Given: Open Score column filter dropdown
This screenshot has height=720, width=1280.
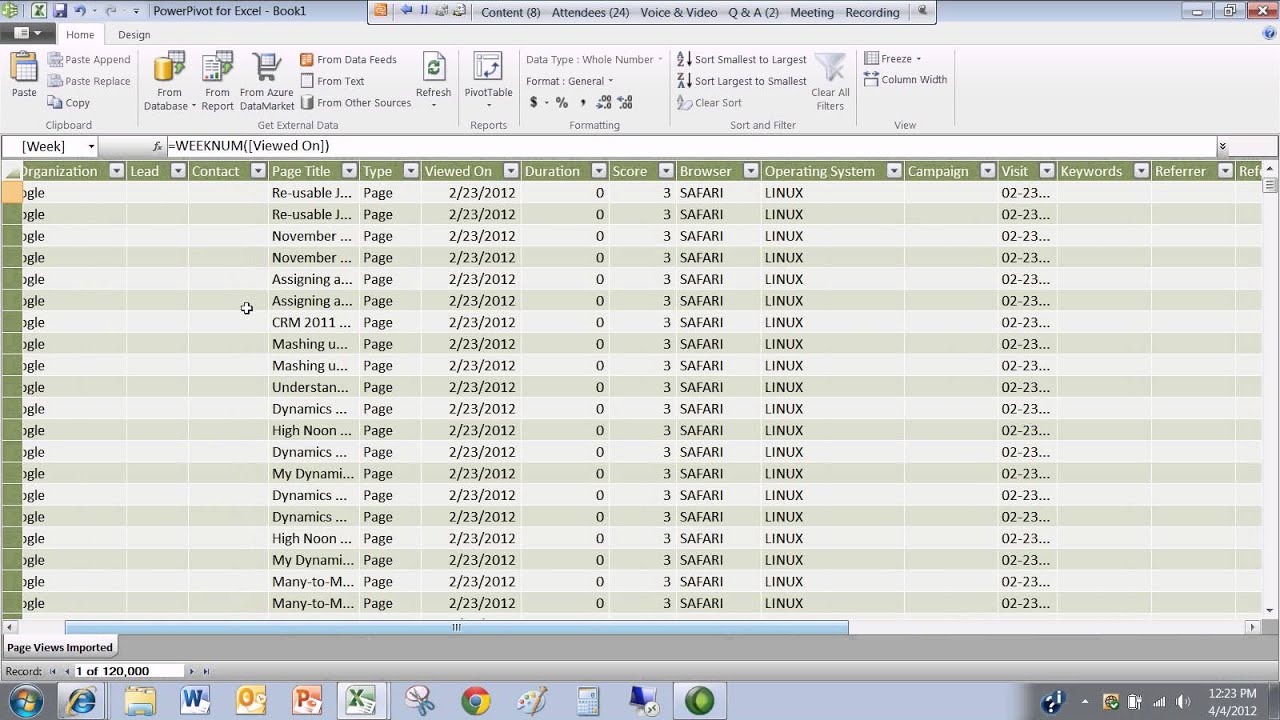Looking at the screenshot, I should [664, 171].
